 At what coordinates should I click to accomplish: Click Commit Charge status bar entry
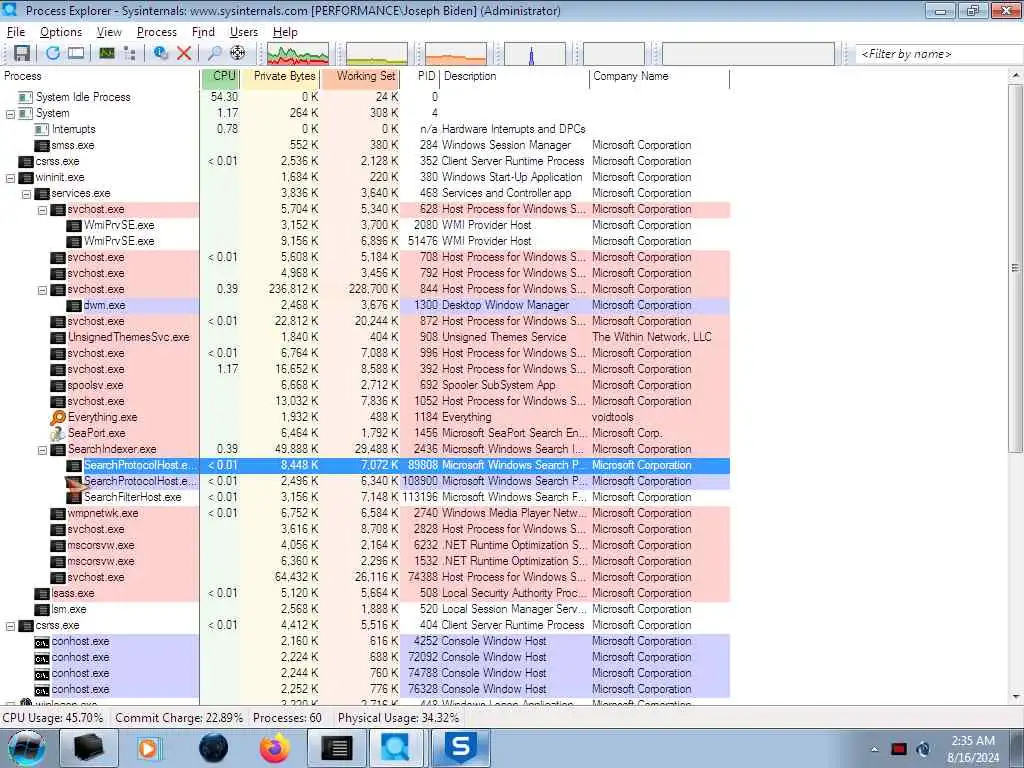point(179,718)
